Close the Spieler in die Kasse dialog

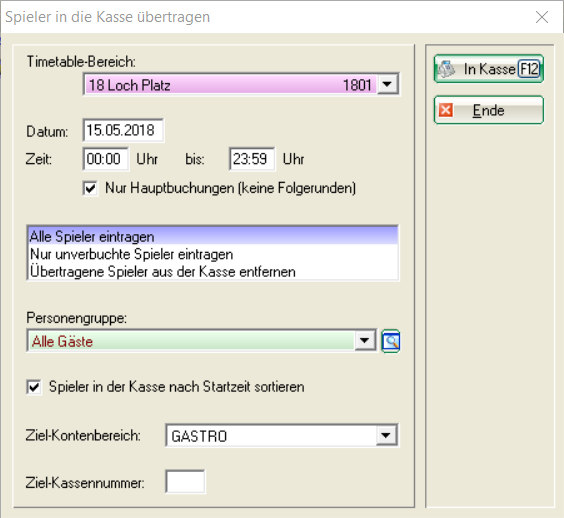pyautogui.click(x=542, y=17)
